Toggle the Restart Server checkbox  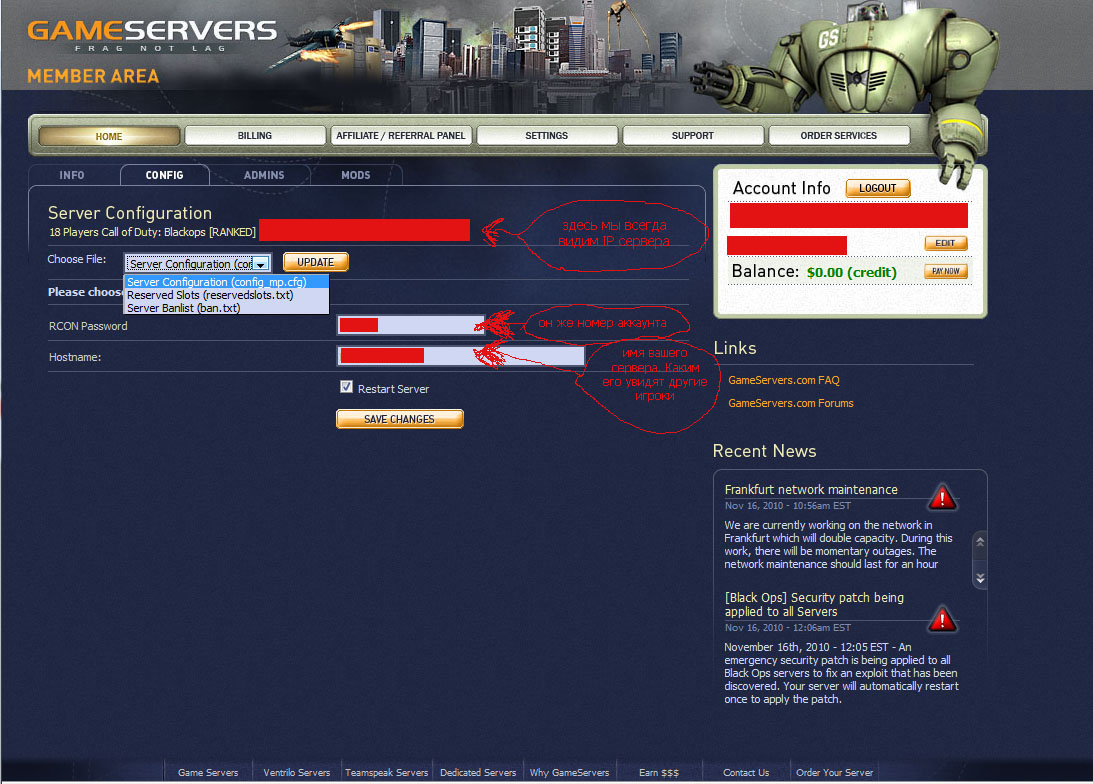click(x=346, y=387)
